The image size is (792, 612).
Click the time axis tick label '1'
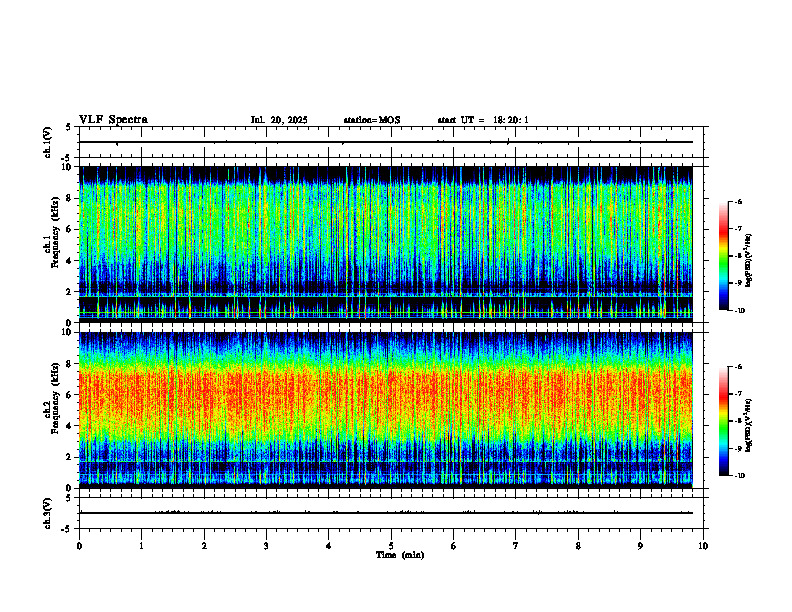(141, 546)
